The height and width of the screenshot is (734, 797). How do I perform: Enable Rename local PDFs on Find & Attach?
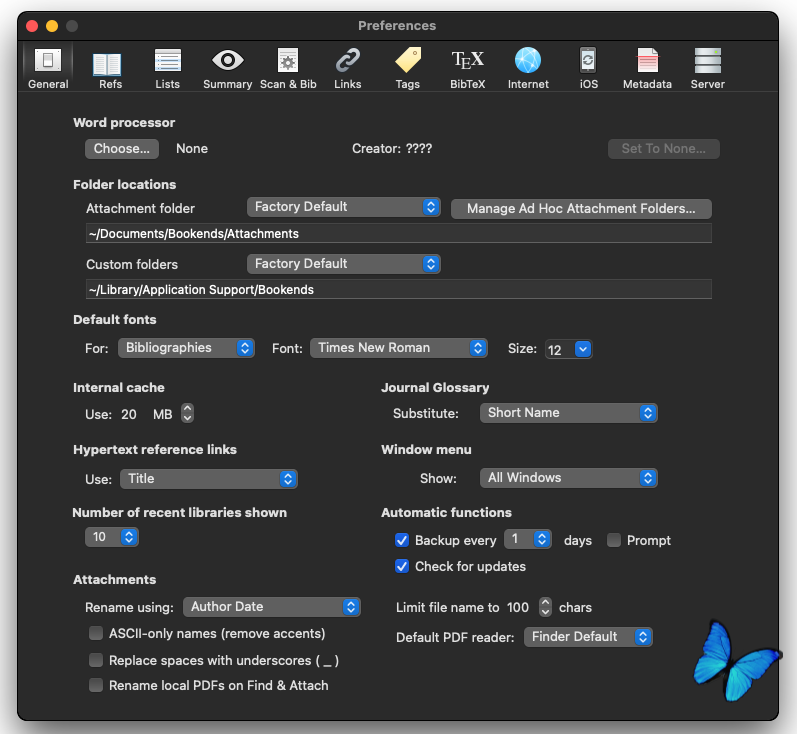pos(96,685)
